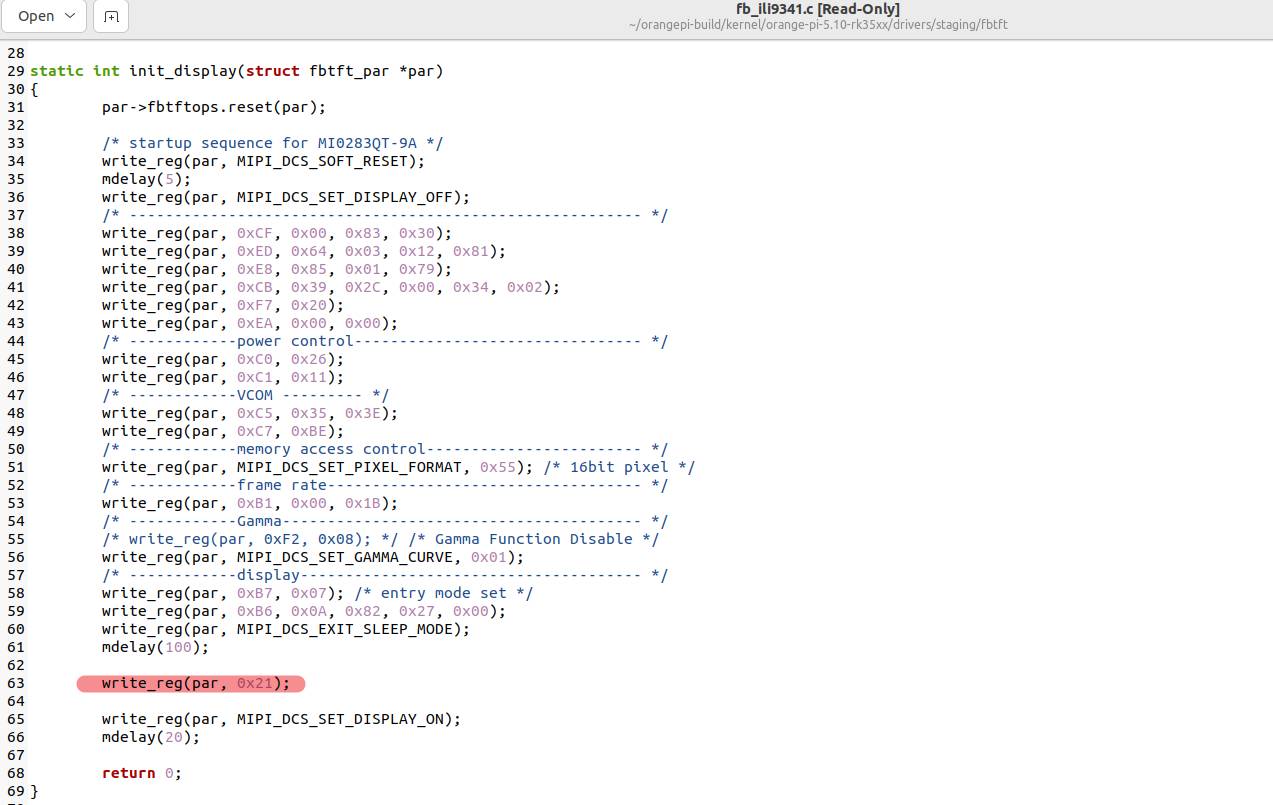Image resolution: width=1273 pixels, height=805 pixels.
Task: Click the mdelay(5); line
Action: click(x=146, y=179)
